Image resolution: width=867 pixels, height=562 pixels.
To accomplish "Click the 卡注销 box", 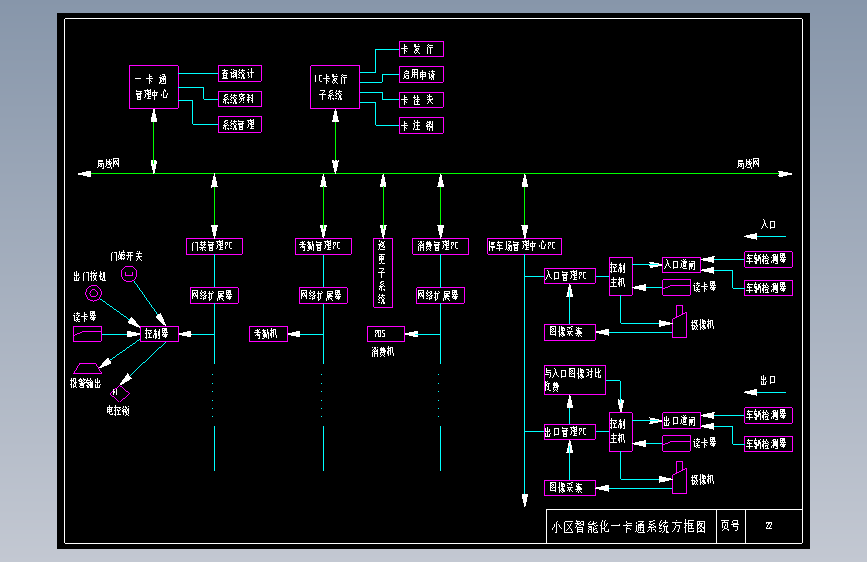I will click(x=421, y=126).
